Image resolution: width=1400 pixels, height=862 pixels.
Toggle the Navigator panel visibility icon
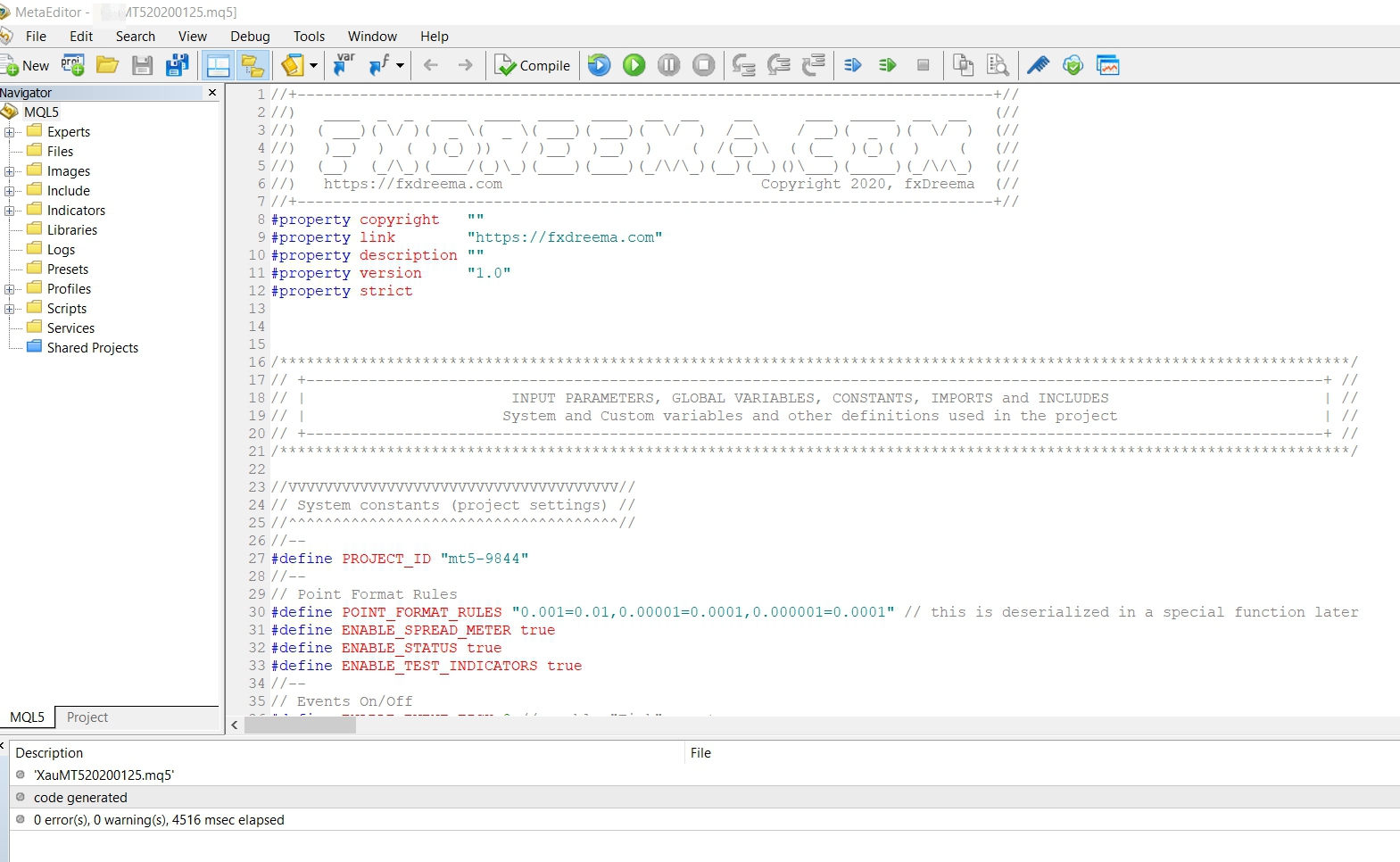pyautogui.click(x=253, y=65)
